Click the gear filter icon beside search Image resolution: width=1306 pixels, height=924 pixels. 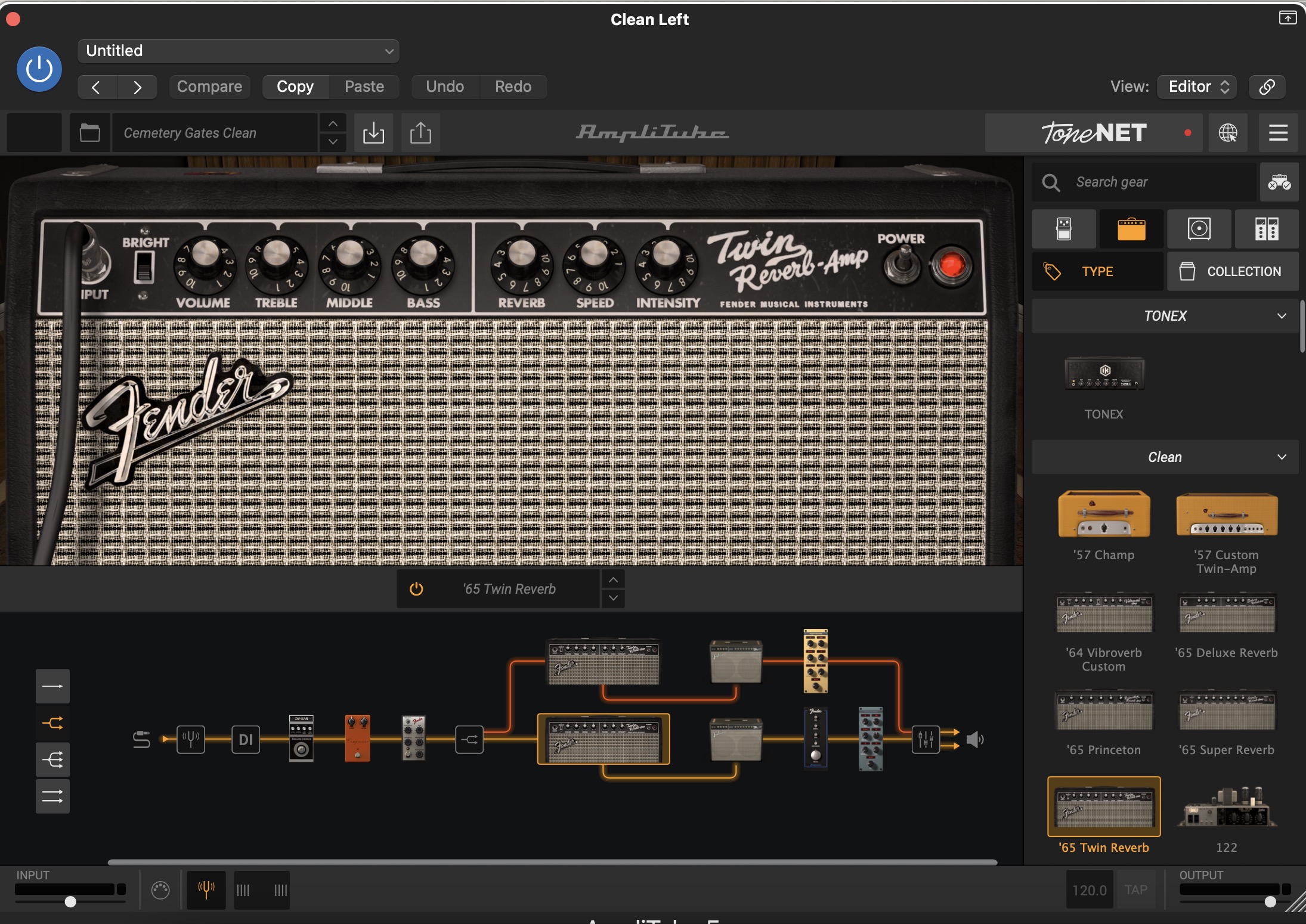coord(1279,182)
